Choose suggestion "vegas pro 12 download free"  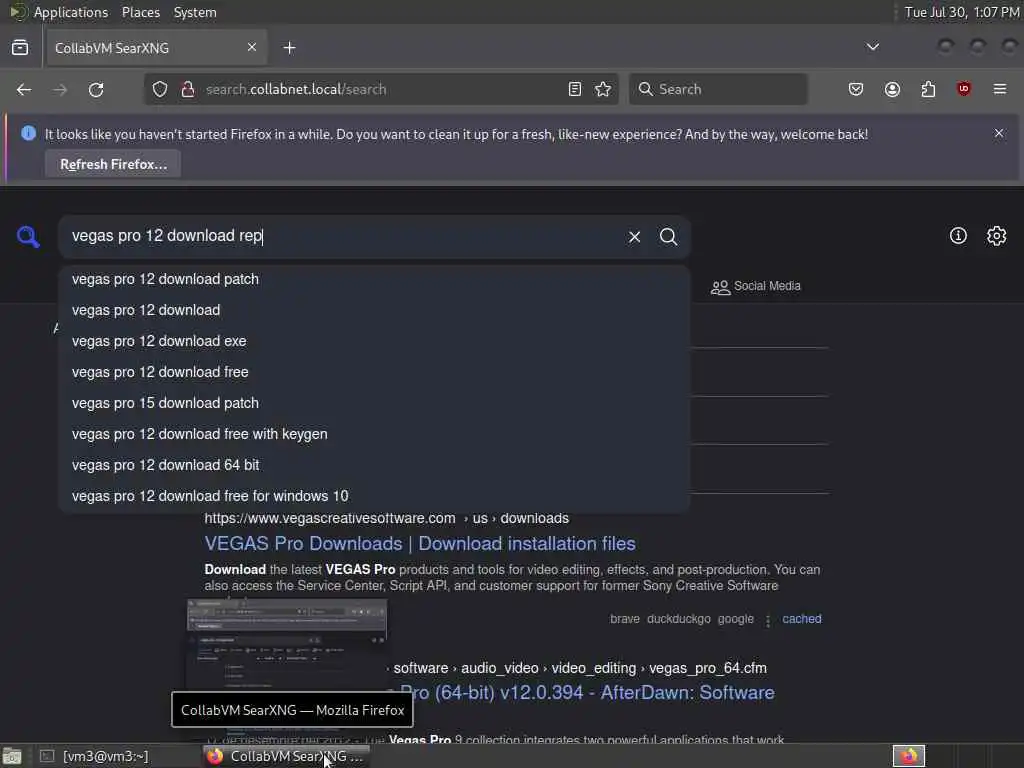click(x=374, y=372)
